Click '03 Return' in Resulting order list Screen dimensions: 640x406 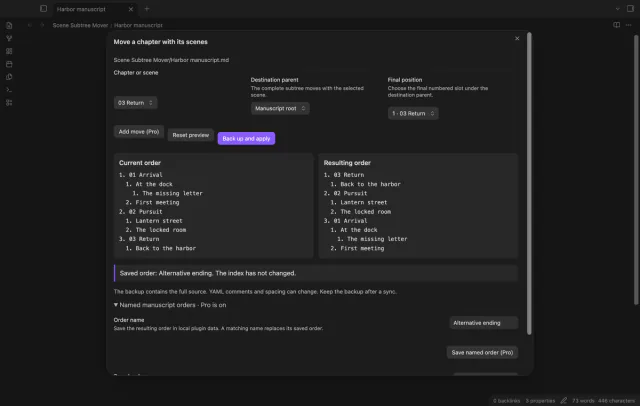tap(349, 175)
